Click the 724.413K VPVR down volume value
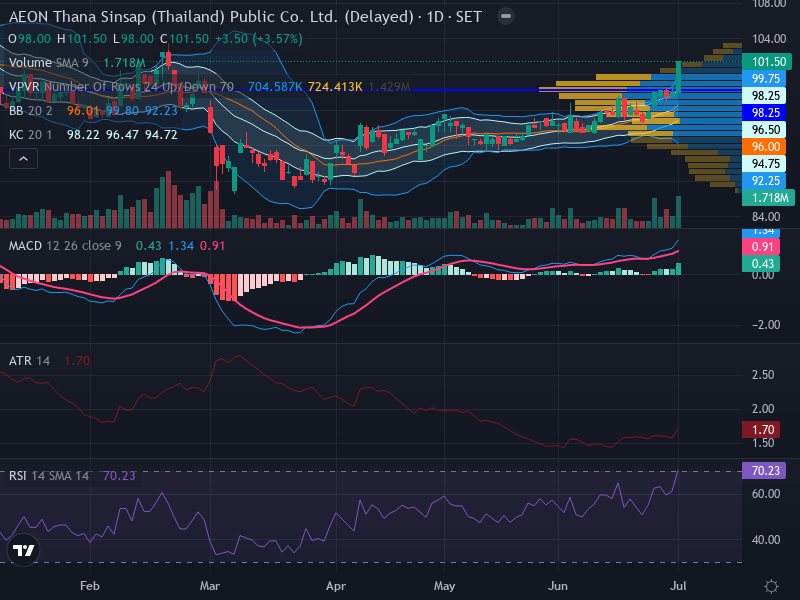800x600 pixels. coord(335,87)
